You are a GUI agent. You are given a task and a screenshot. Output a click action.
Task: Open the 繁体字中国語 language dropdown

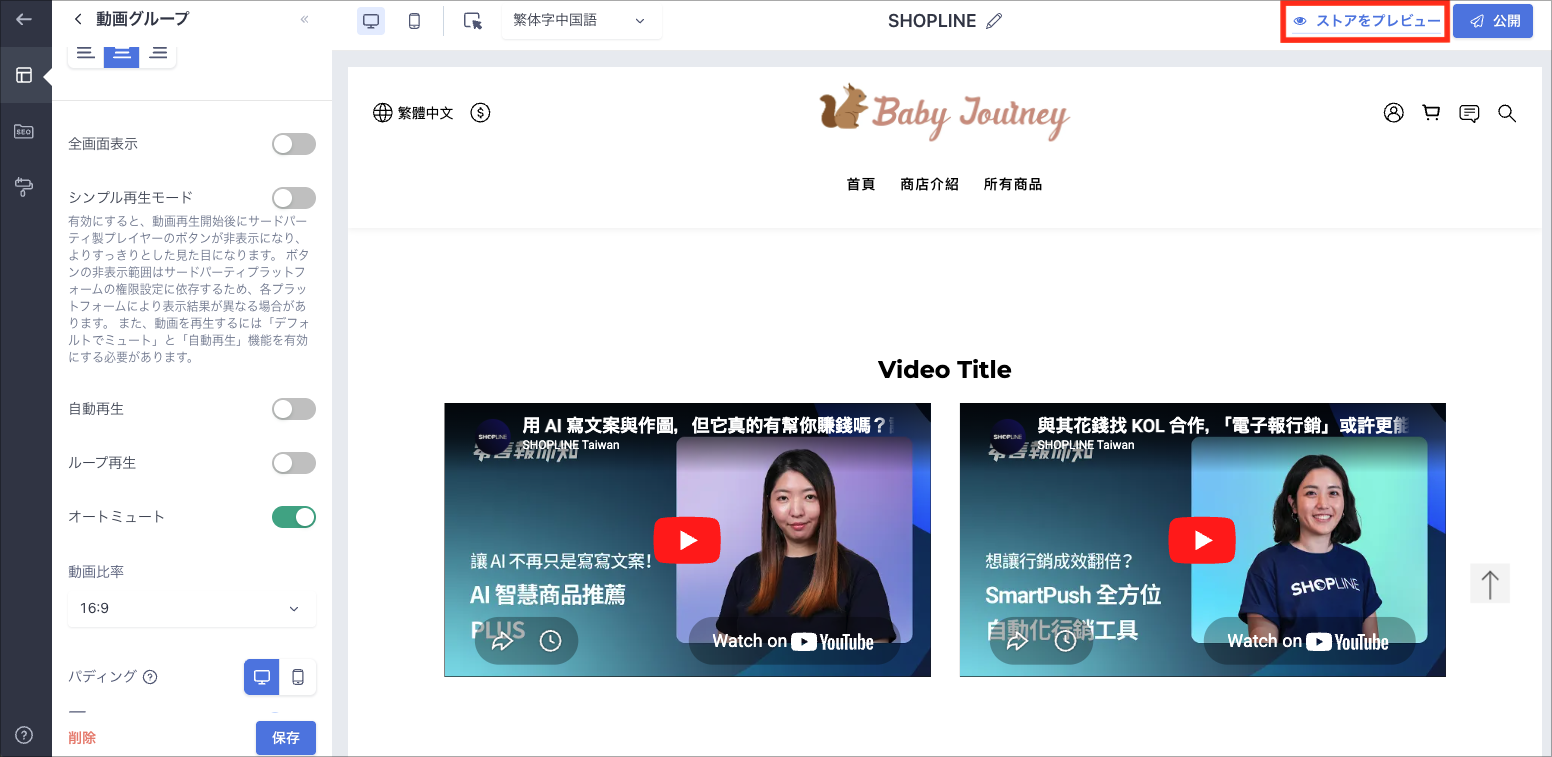[581, 20]
